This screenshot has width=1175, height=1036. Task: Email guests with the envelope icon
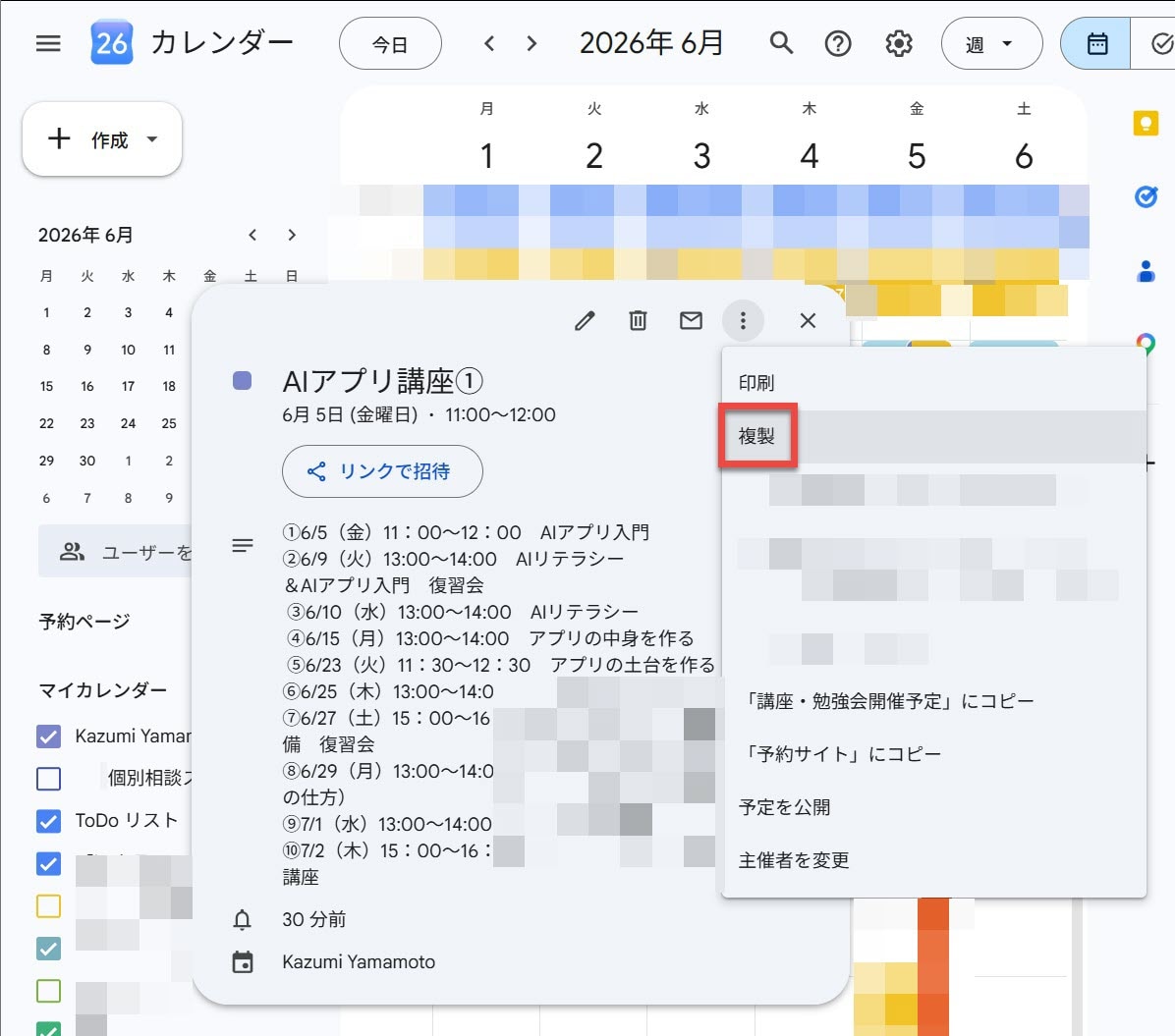tap(691, 320)
